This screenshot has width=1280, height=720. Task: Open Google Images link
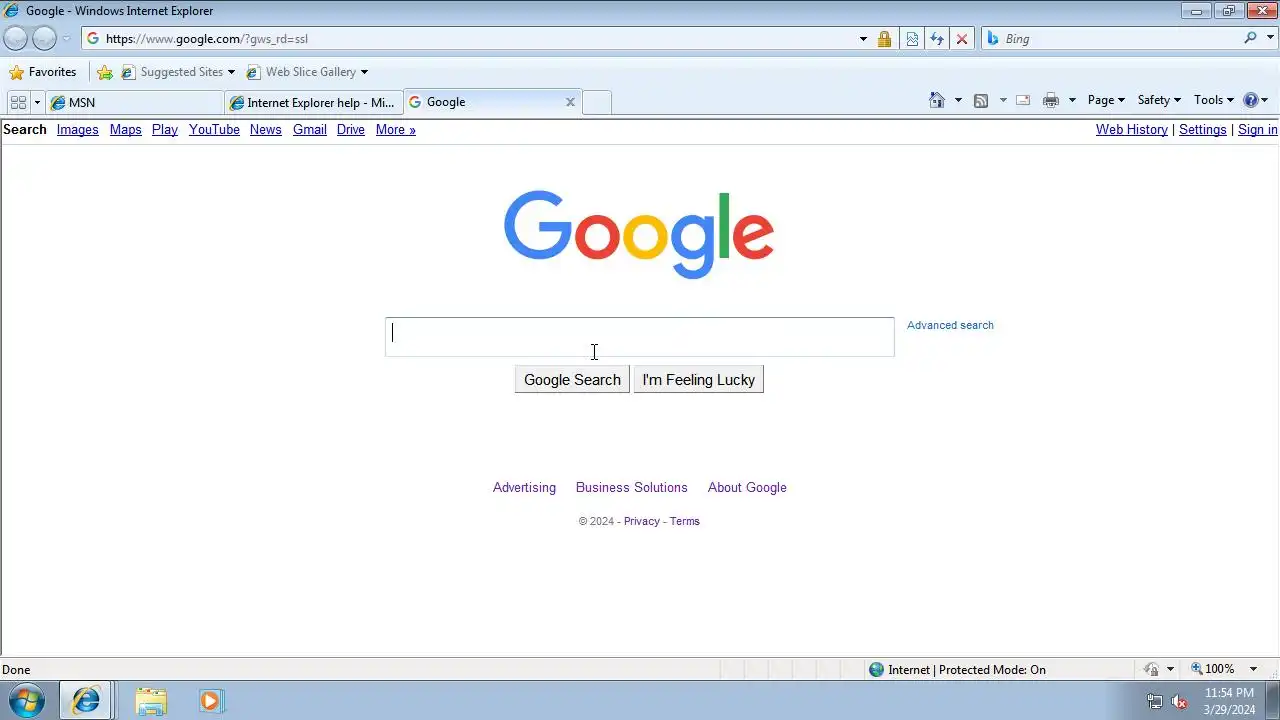point(77,130)
